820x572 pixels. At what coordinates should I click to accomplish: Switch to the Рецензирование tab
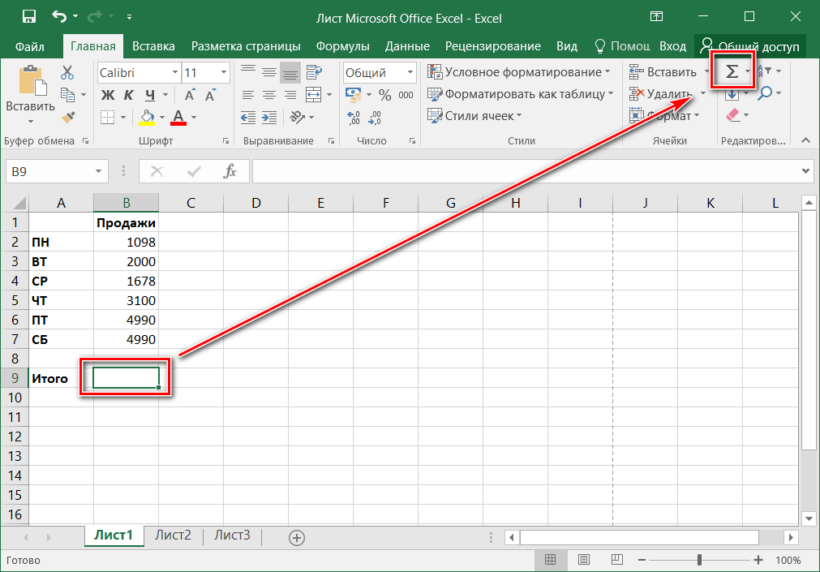tap(493, 46)
